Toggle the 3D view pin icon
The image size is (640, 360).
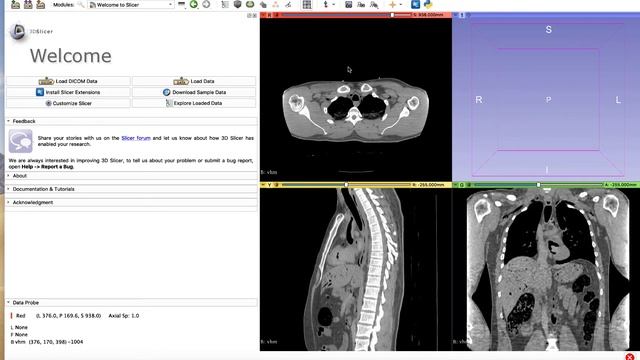456,15
